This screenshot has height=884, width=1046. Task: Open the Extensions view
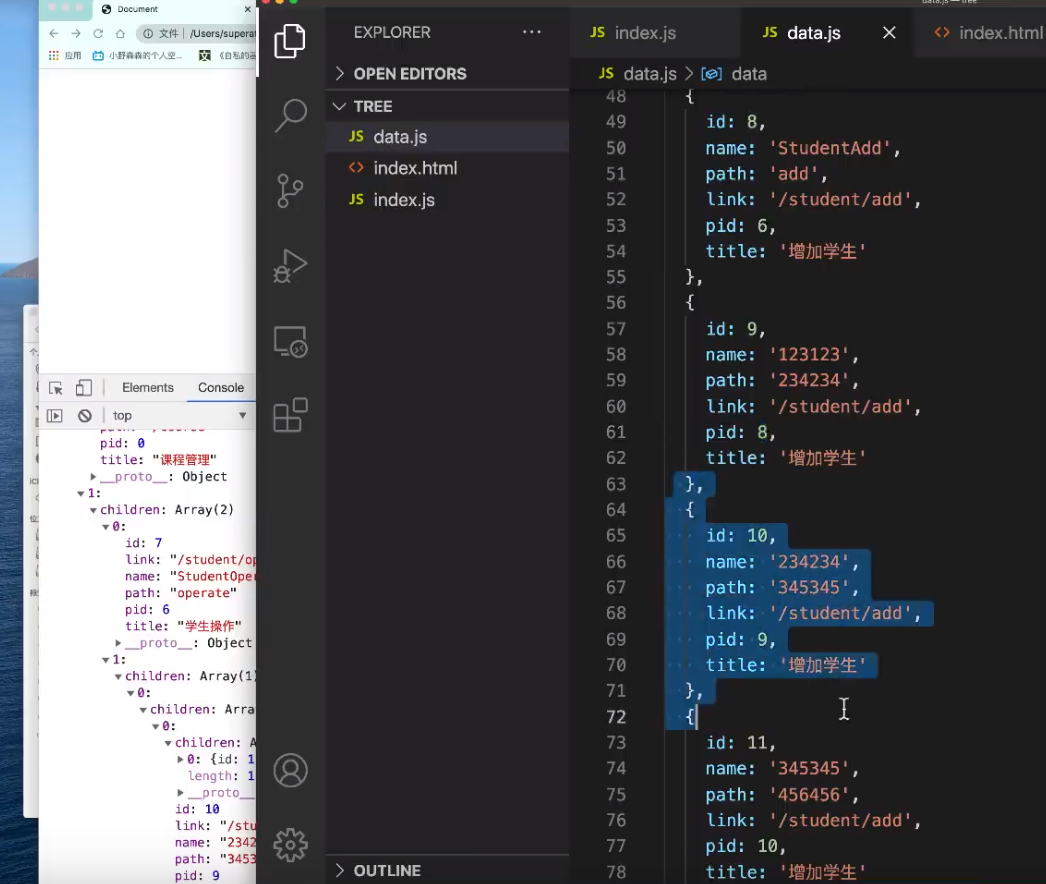point(290,416)
